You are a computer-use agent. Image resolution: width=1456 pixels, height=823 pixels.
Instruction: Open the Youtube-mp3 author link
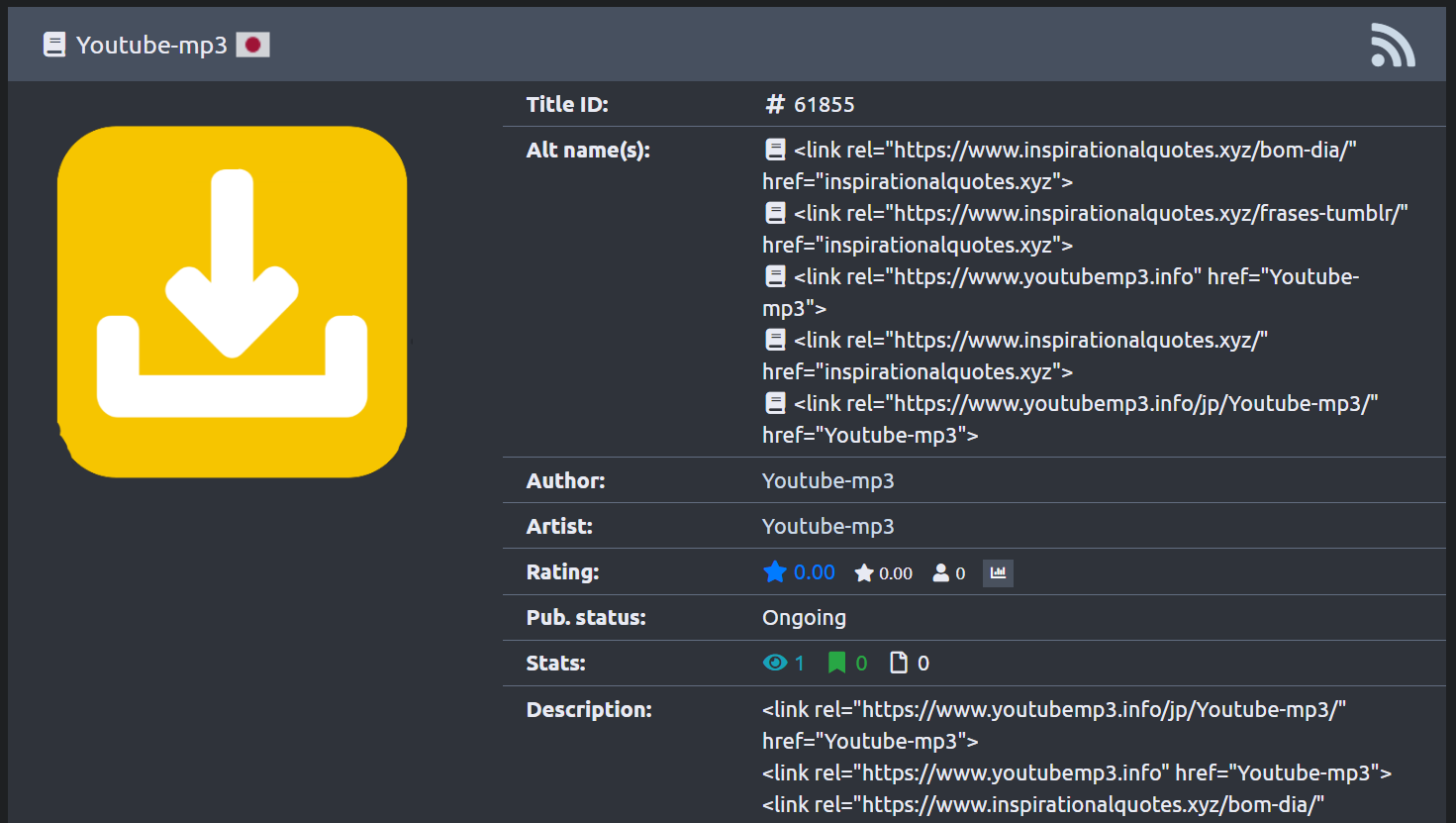point(827,480)
